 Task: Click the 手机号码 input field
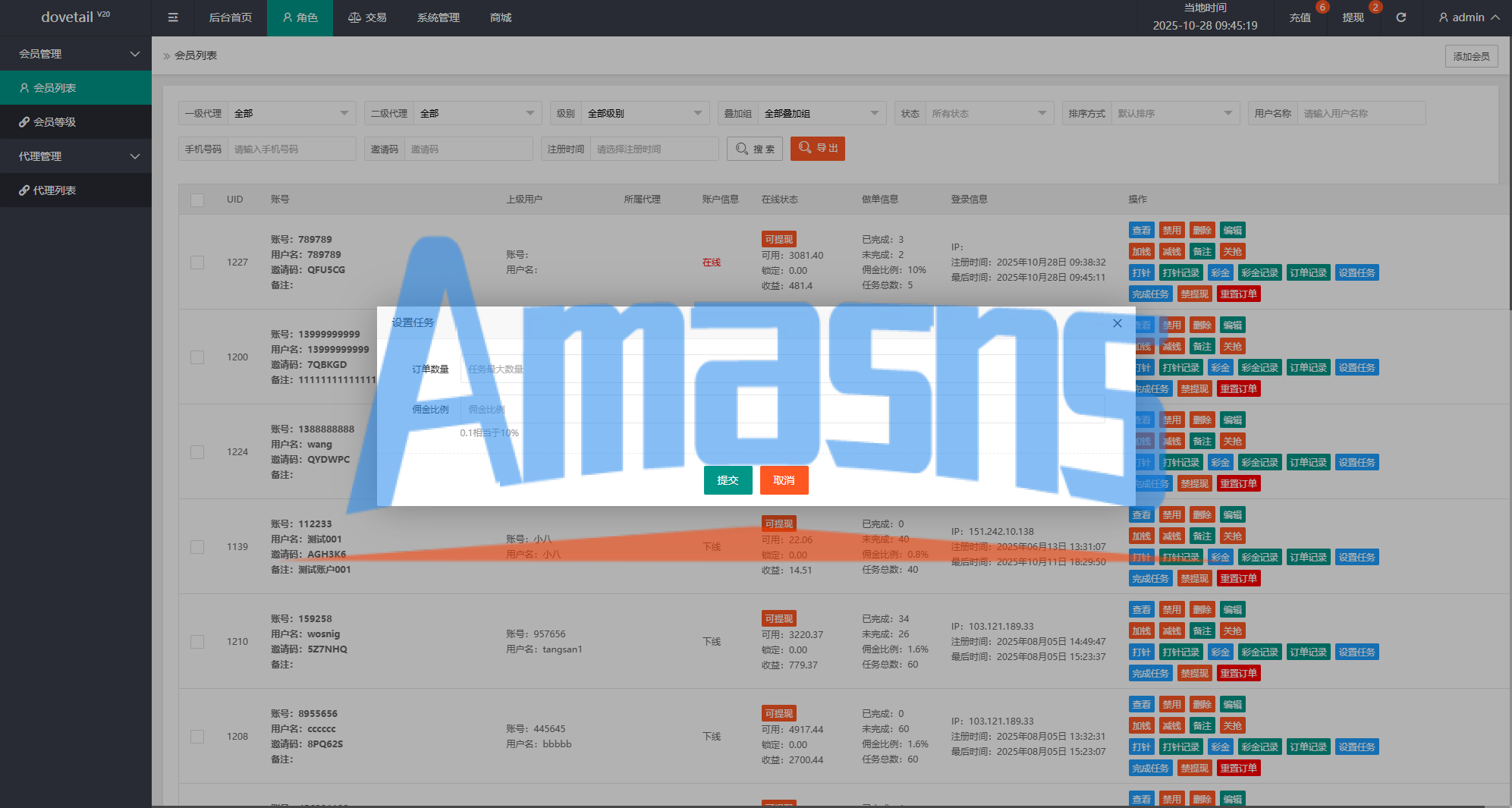tap(292, 149)
